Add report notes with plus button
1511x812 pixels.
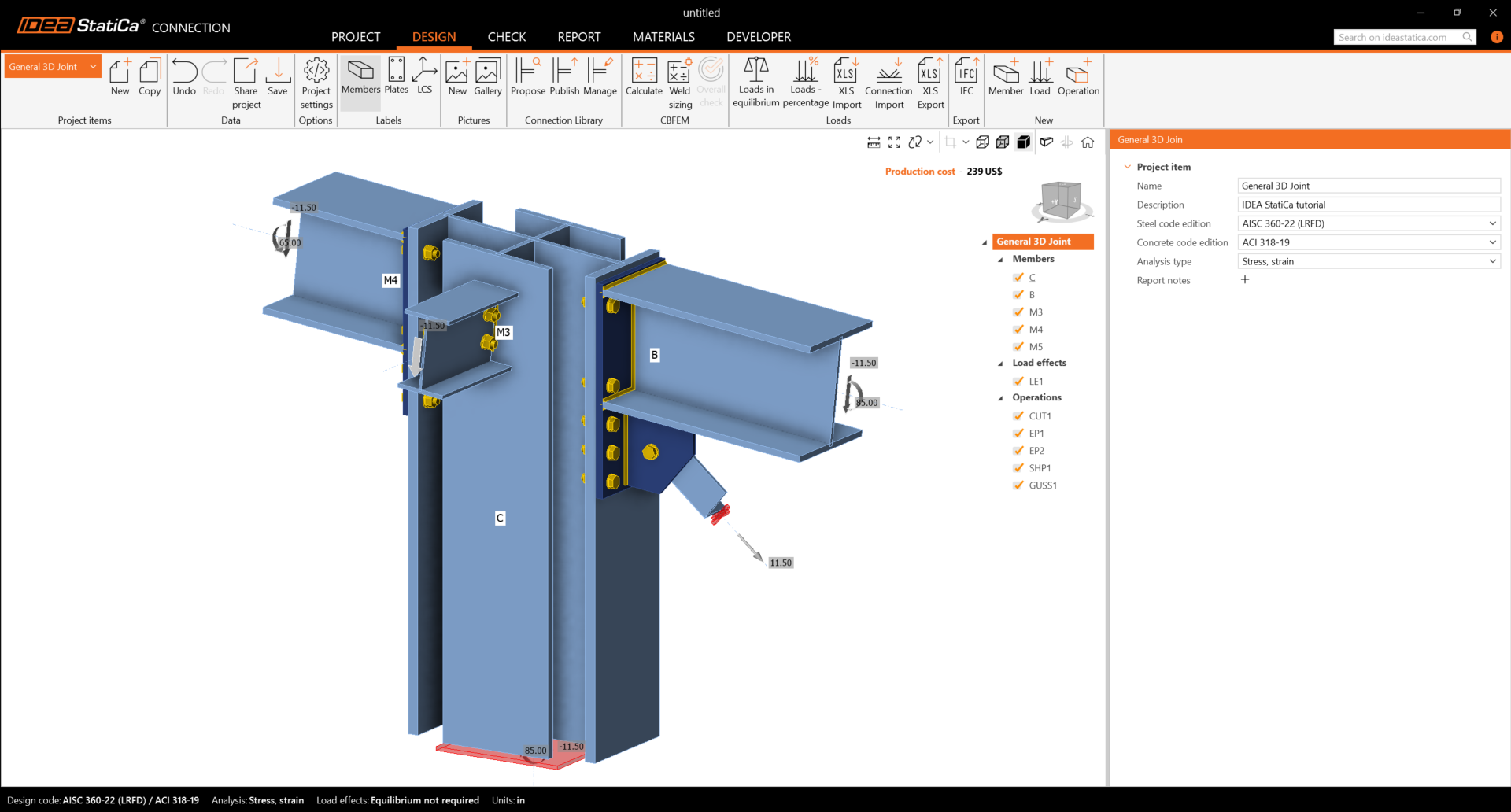(1245, 280)
